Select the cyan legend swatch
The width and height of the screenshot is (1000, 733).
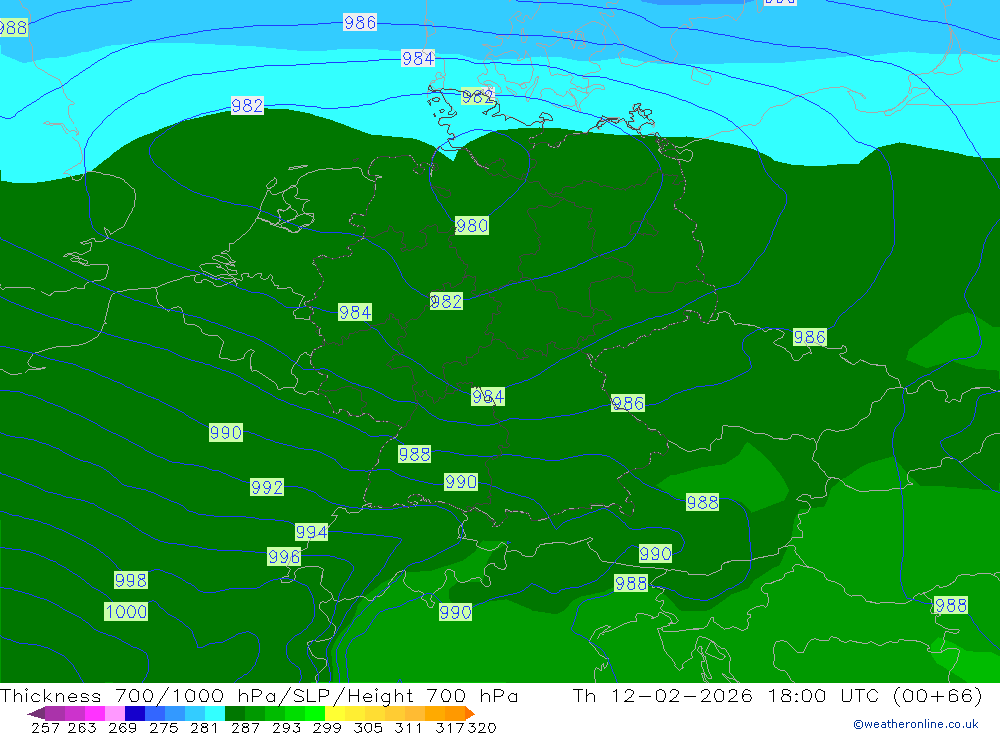pyautogui.click(x=215, y=713)
